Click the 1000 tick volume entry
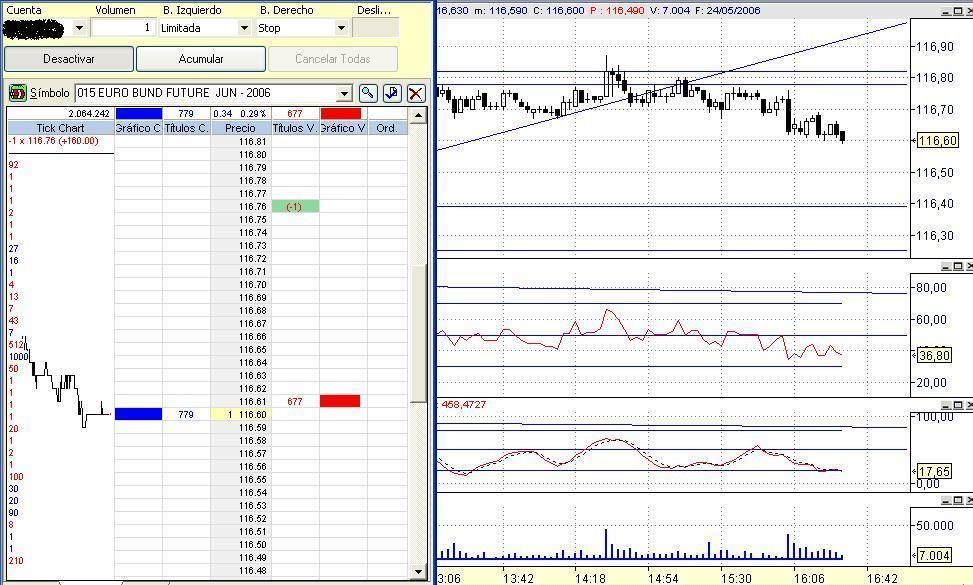973x585 pixels. click(x=19, y=357)
